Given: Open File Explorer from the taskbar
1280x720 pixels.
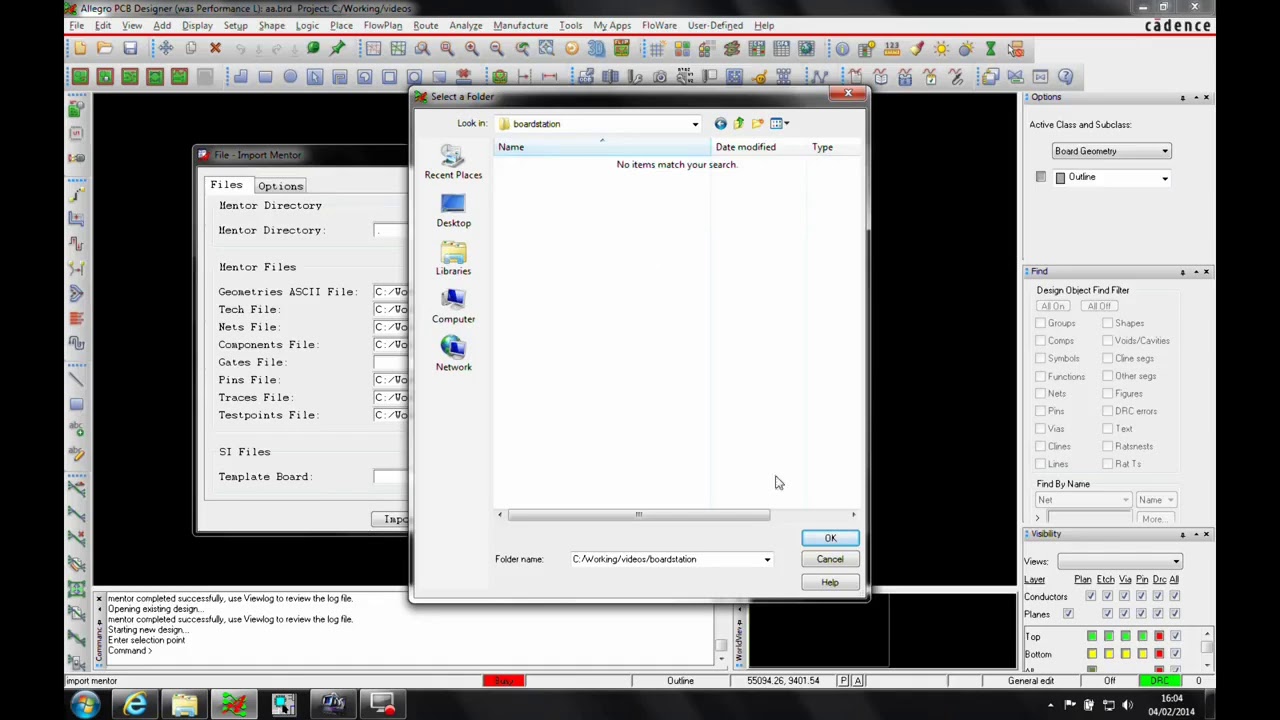Looking at the screenshot, I should 185,705.
